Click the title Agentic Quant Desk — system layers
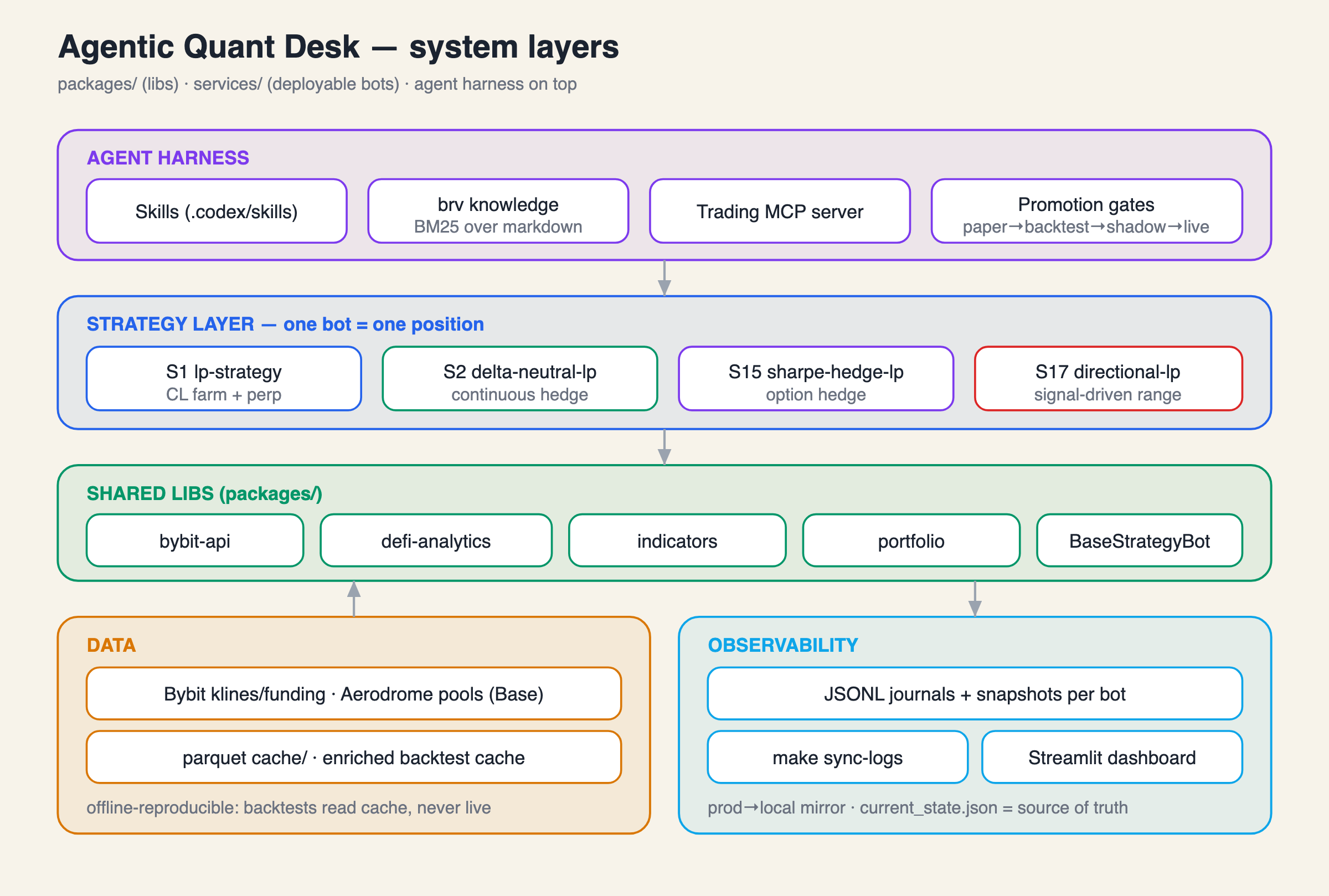This screenshot has width=1329, height=896. pyautogui.click(x=338, y=47)
